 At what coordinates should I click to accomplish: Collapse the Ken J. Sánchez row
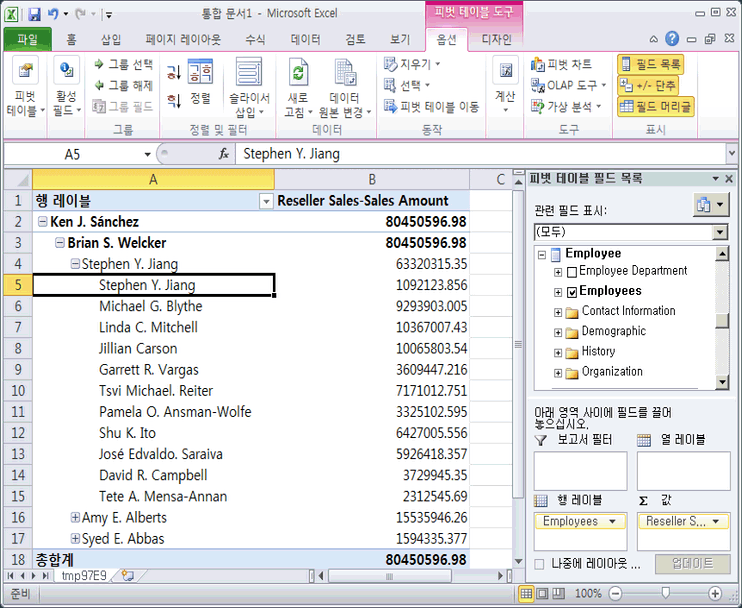43,221
